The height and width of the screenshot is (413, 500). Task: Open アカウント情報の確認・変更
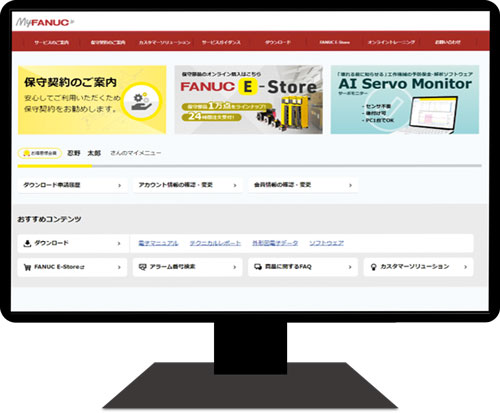(188, 185)
